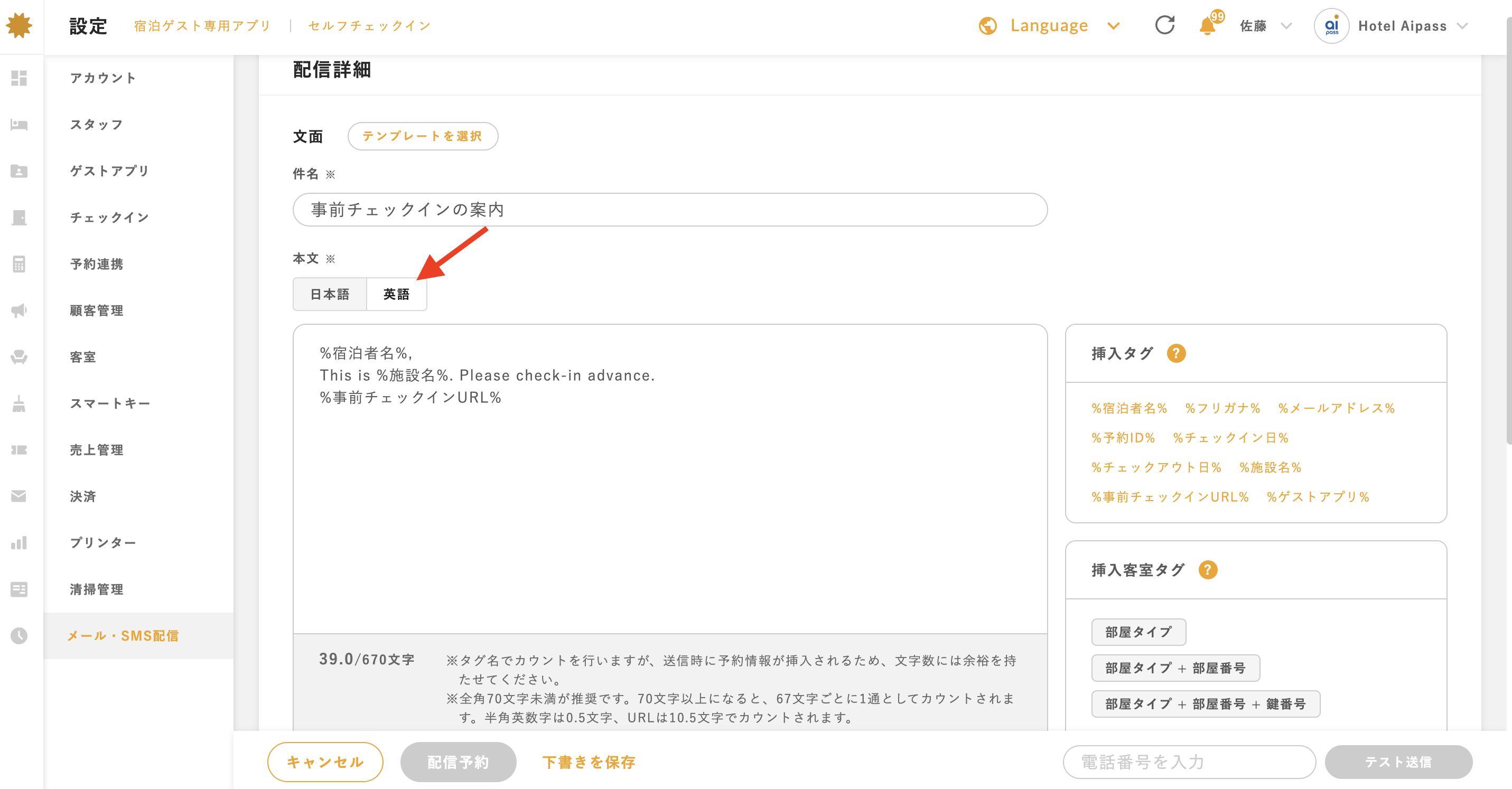The image size is (1512, 789).
Task: Click the 件名 subject input field
Action: coord(670,210)
